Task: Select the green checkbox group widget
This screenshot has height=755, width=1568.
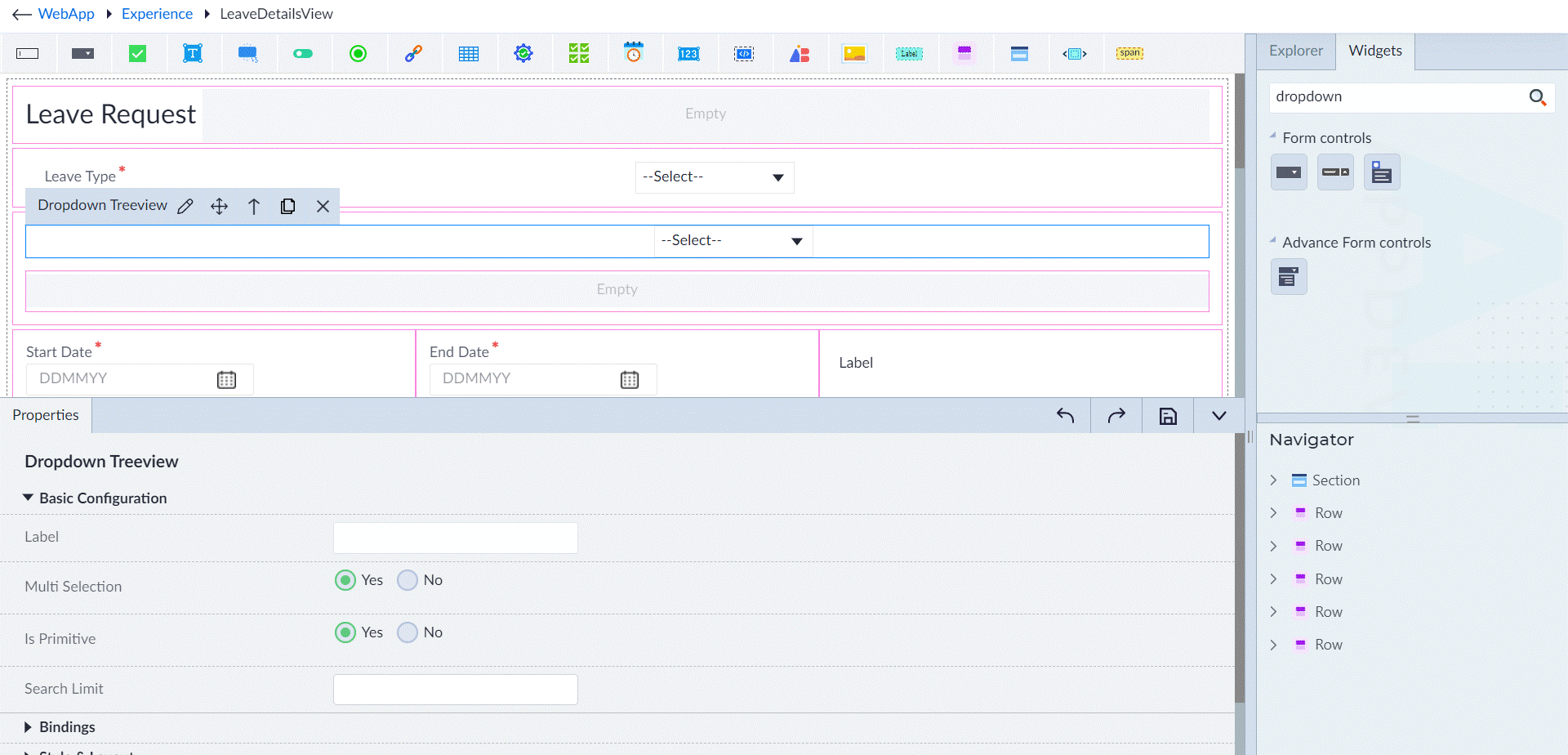Action: pyautogui.click(x=579, y=54)
